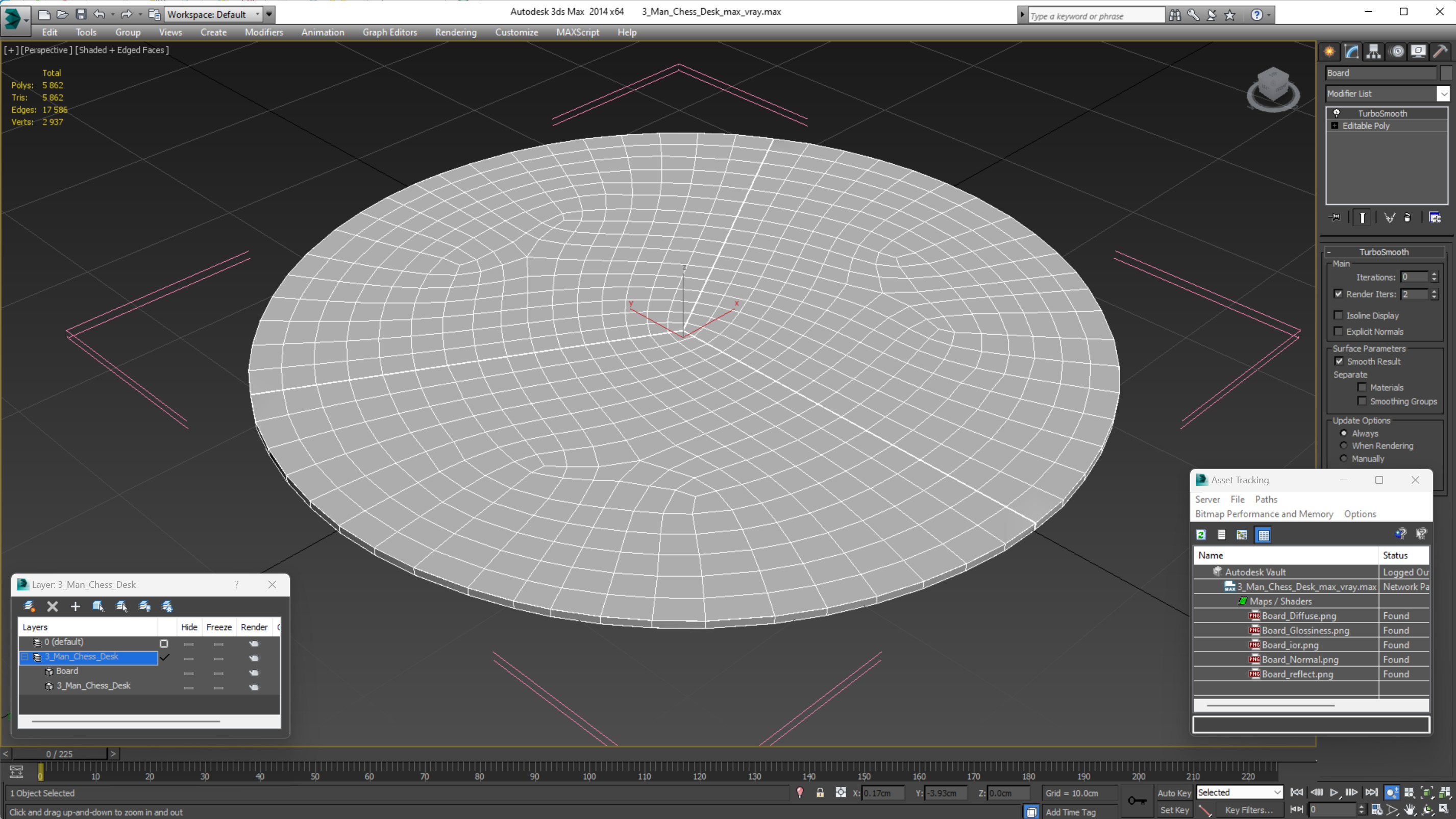Screen dimensions: 1456x819
Task: Click the Save File icon in title bar
Action: pyautogui.click(x=81, y=14)
